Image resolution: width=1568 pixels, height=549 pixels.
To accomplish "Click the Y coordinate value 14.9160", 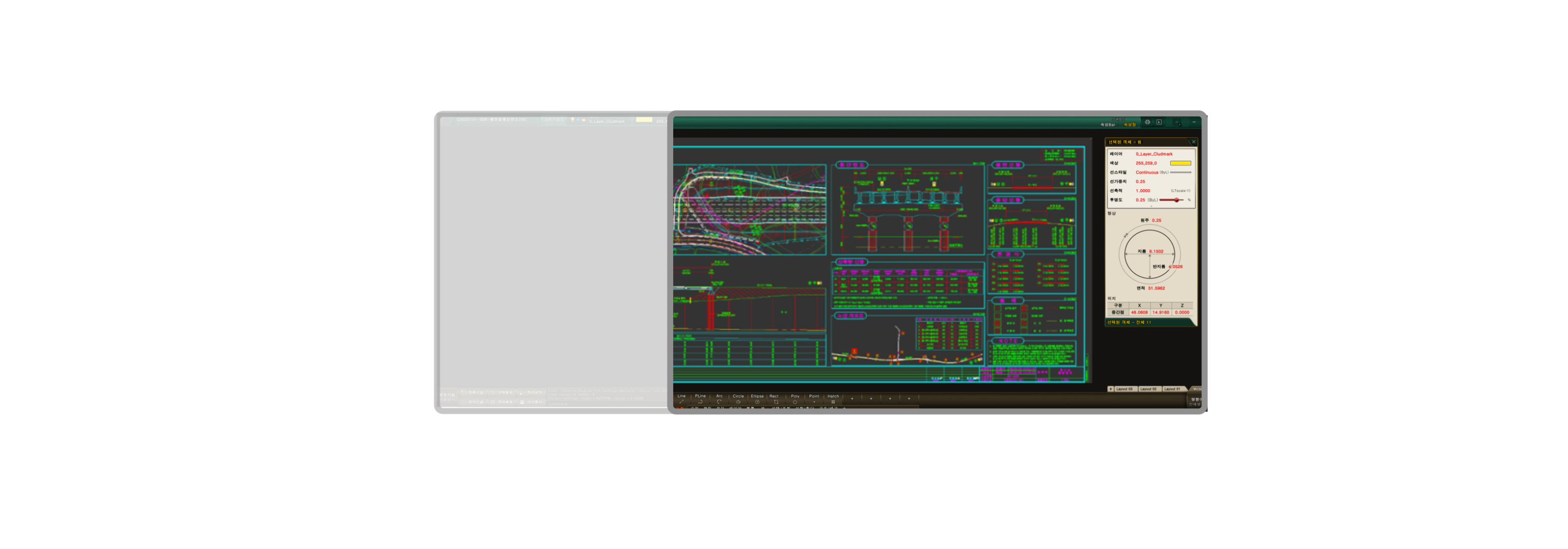I will pos(1160,312).
